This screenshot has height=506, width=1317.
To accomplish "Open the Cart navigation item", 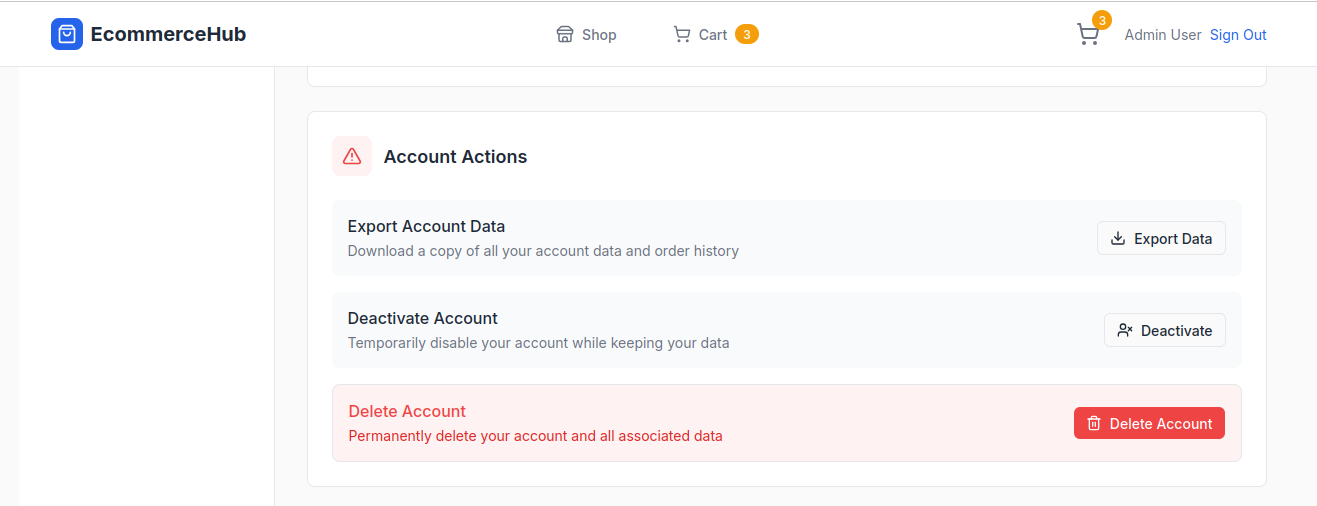I will click(x=712, y=35).
